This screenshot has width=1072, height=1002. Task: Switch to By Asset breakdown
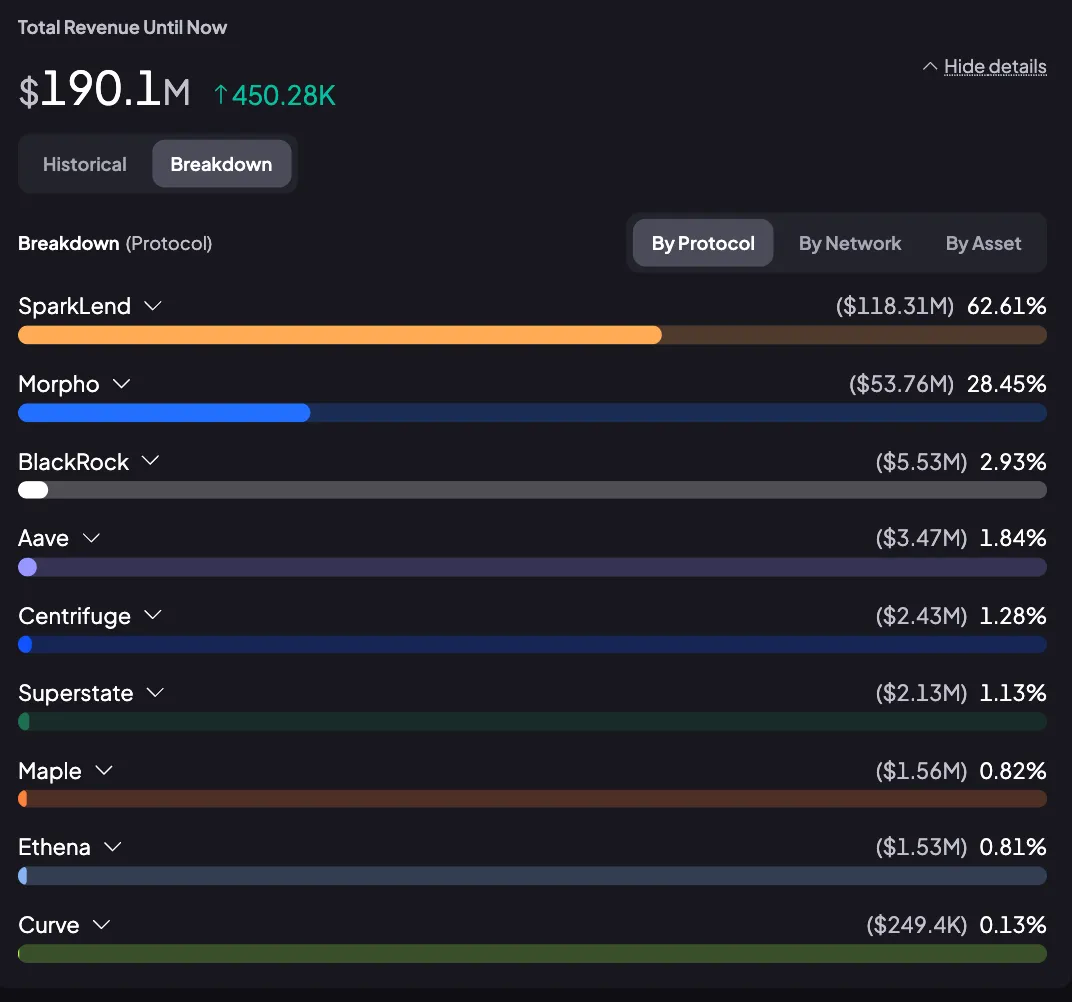point(983,243)
